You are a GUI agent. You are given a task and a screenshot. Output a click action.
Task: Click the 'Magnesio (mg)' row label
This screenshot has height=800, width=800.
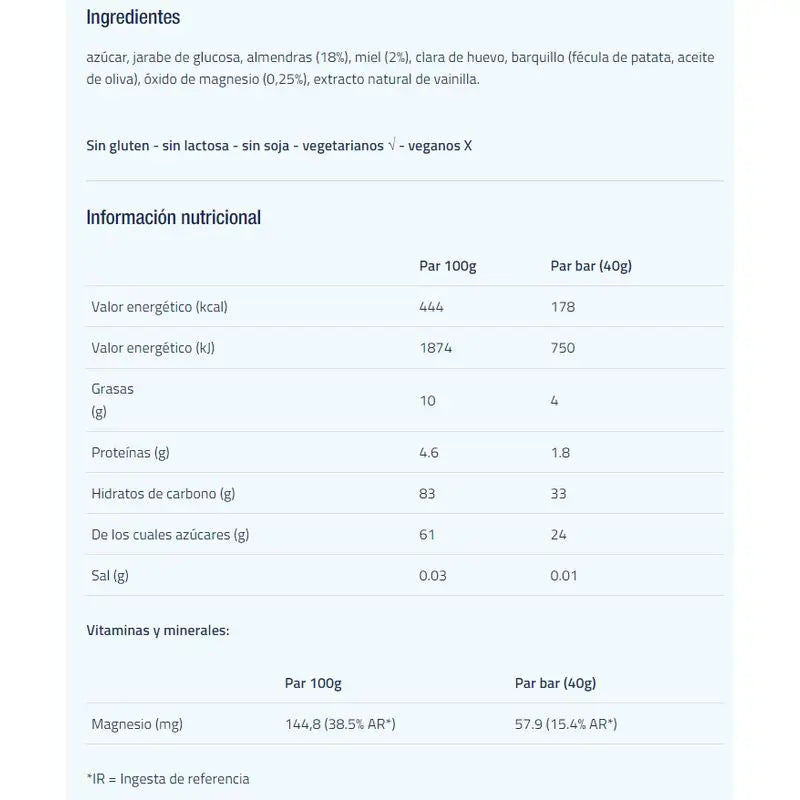click(137, 724)
